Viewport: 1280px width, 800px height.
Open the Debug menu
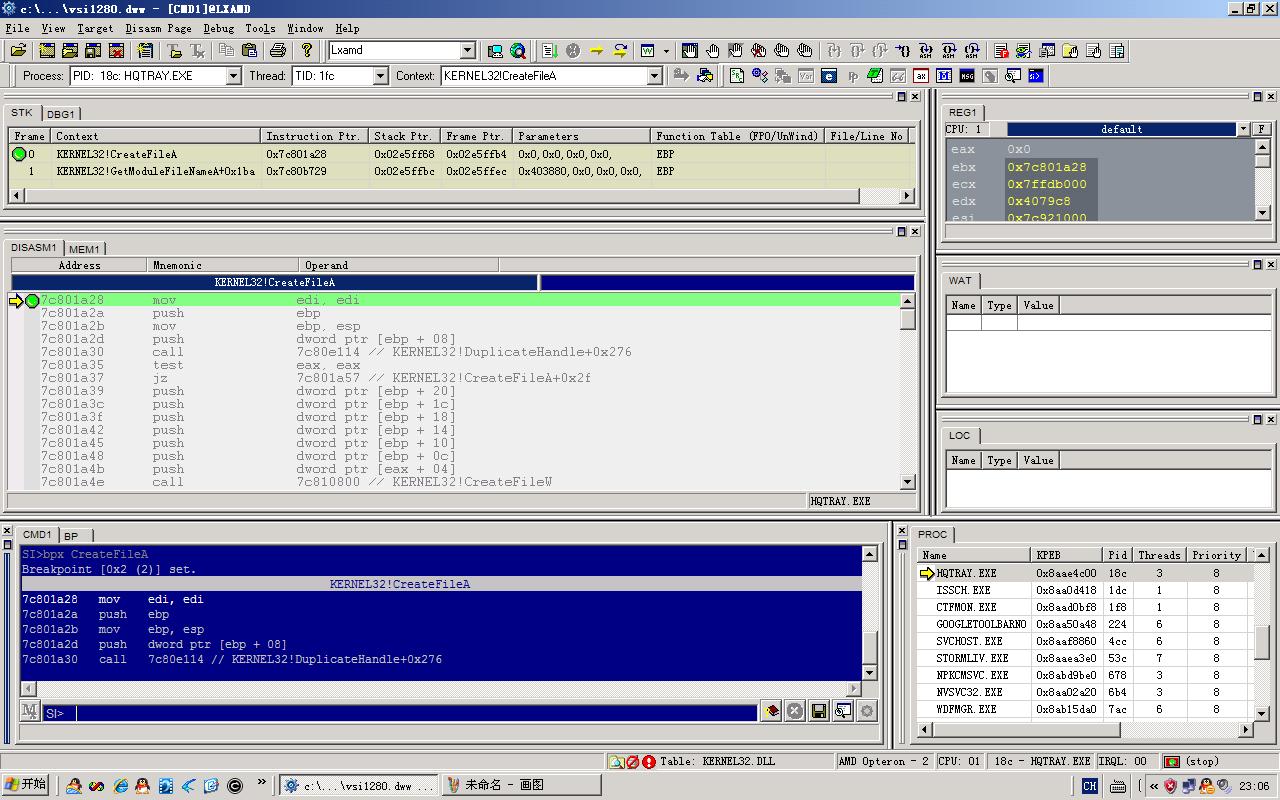(x=218, y=28)
